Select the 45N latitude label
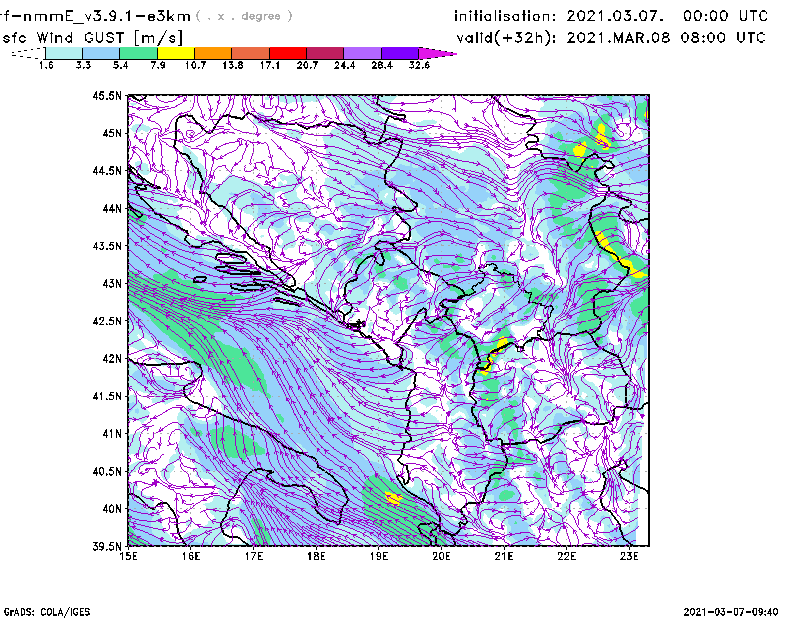Screen dimensions: 800x618 112,133
